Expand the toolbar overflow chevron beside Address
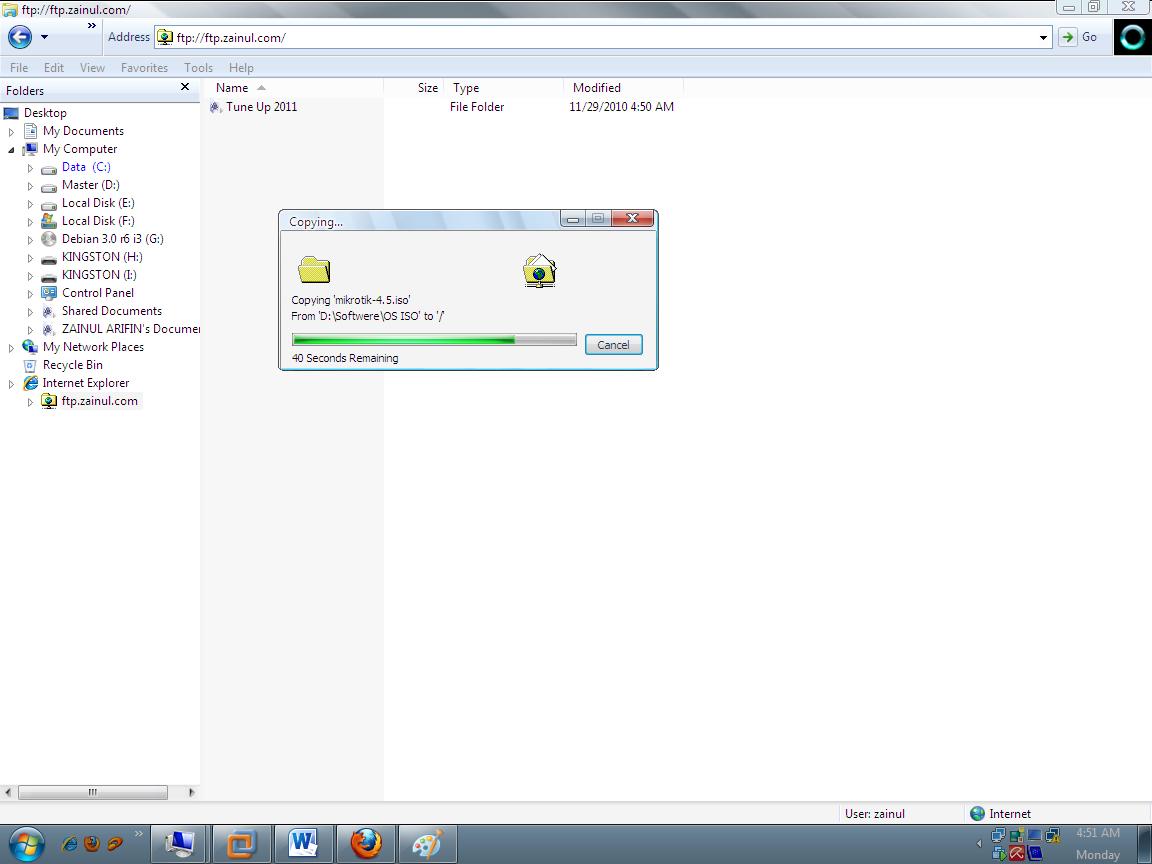Image resolution: width=1152 pixels, height=864 pixels. pos(92,26)
